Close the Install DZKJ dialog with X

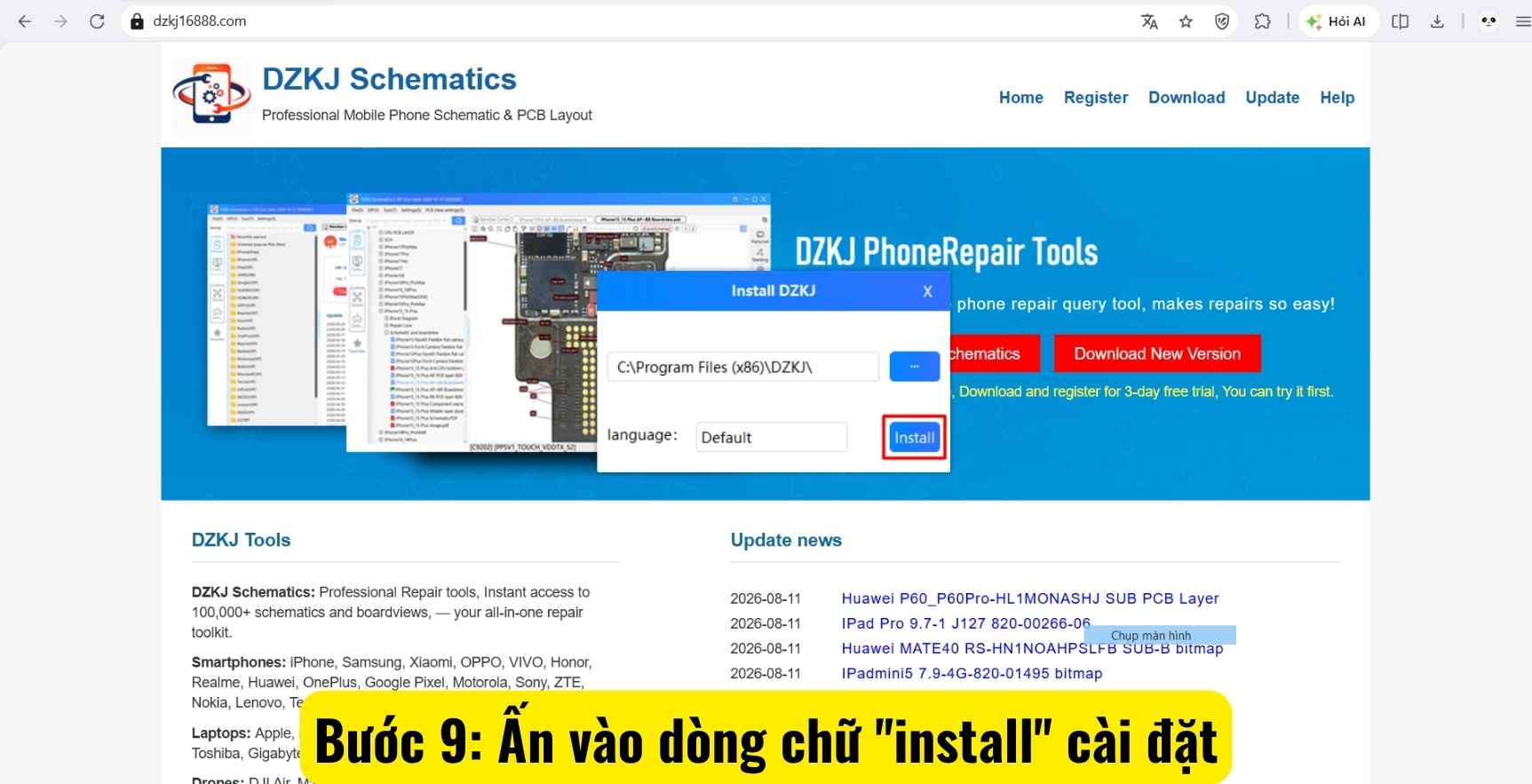click(x=927, y=291)
